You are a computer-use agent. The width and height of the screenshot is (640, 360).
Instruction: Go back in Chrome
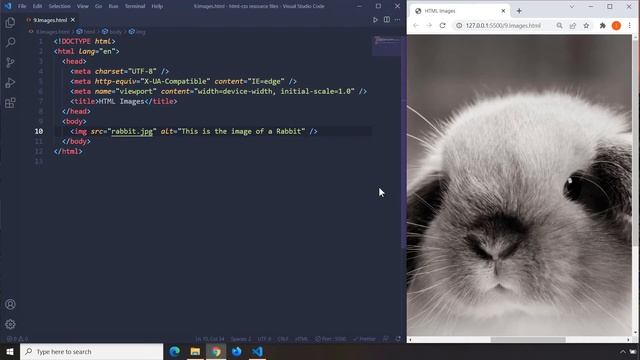(416, 25)
